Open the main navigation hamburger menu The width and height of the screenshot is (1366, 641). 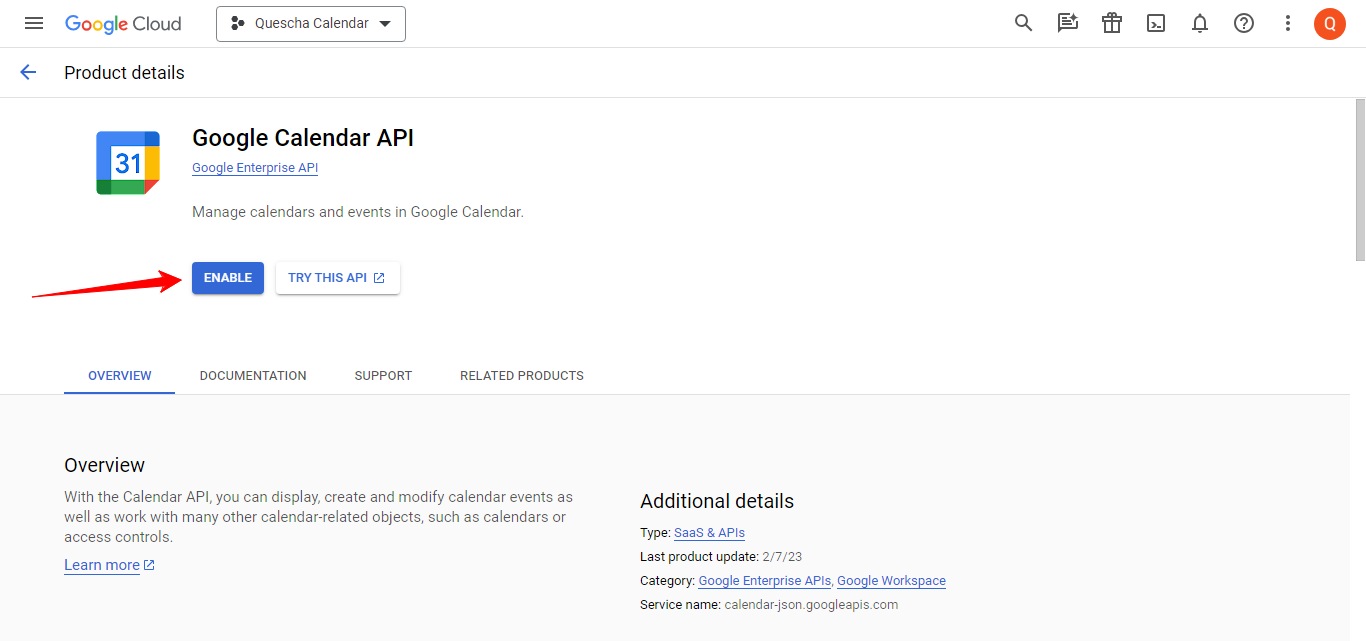(34, 23)
